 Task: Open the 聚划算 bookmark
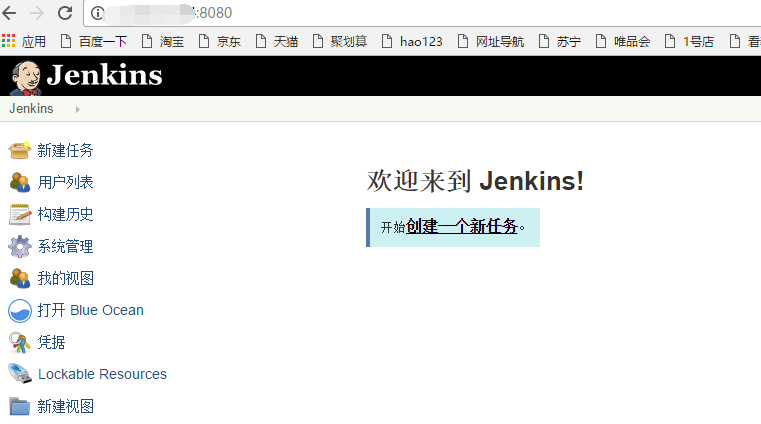[x=340, y=42]
